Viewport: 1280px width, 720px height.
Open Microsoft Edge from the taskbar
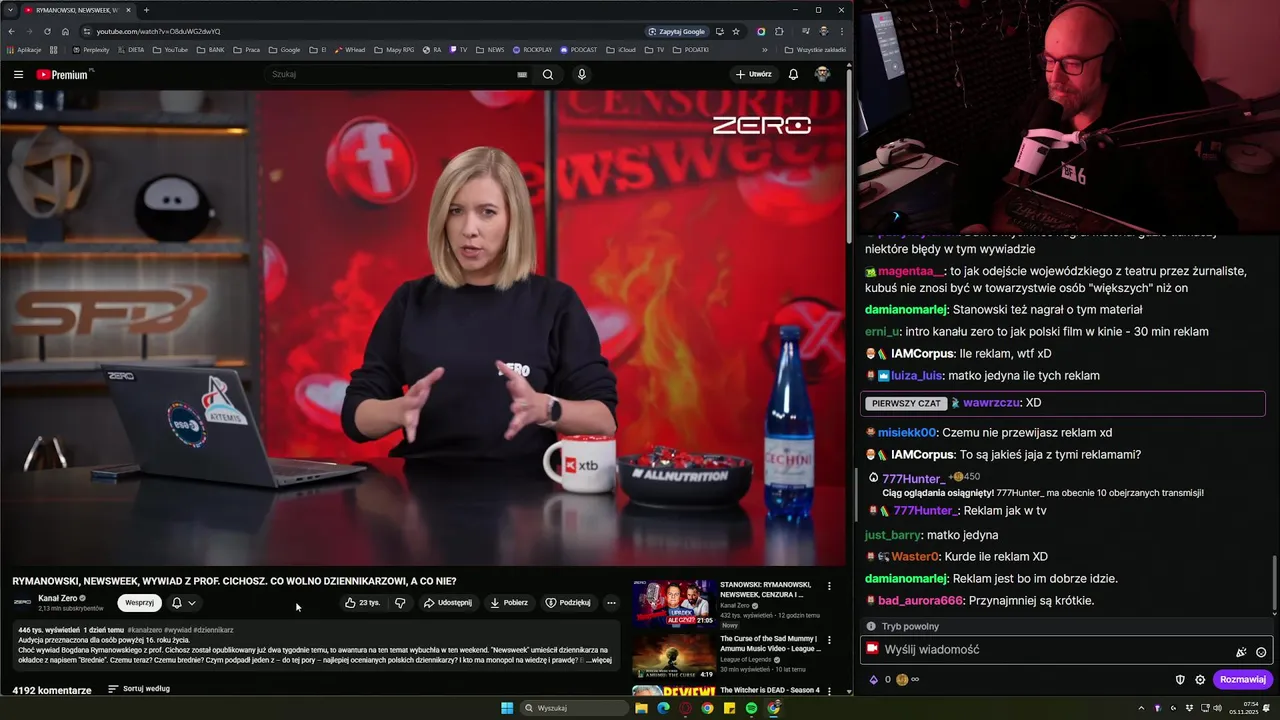coord(663,708)
